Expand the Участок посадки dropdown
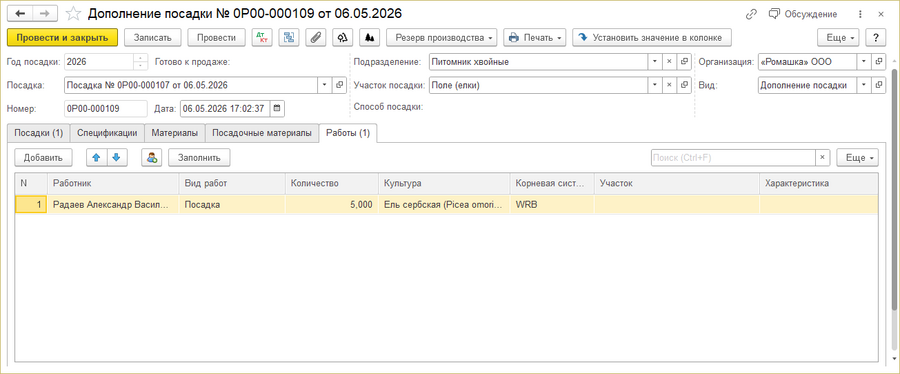Viewport: 900px width, 374px height. (x=655, y=85)
